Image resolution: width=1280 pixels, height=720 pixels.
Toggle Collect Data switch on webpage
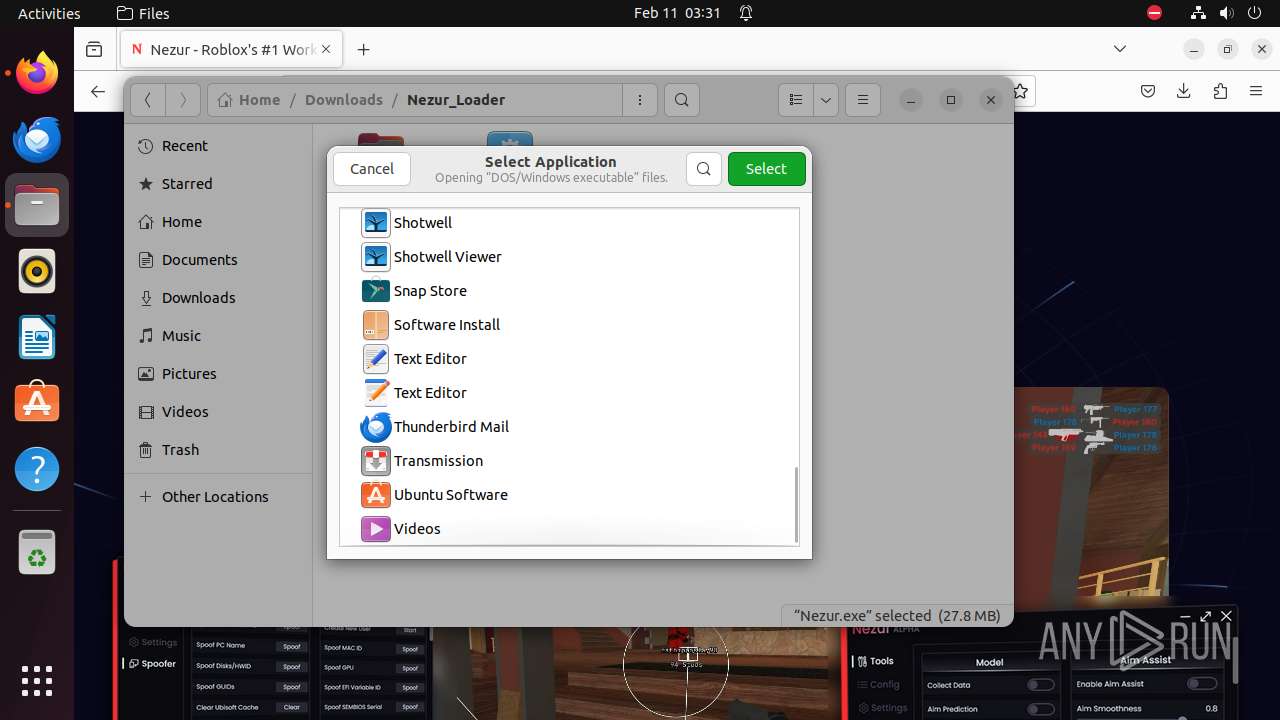pos(1041,685)
